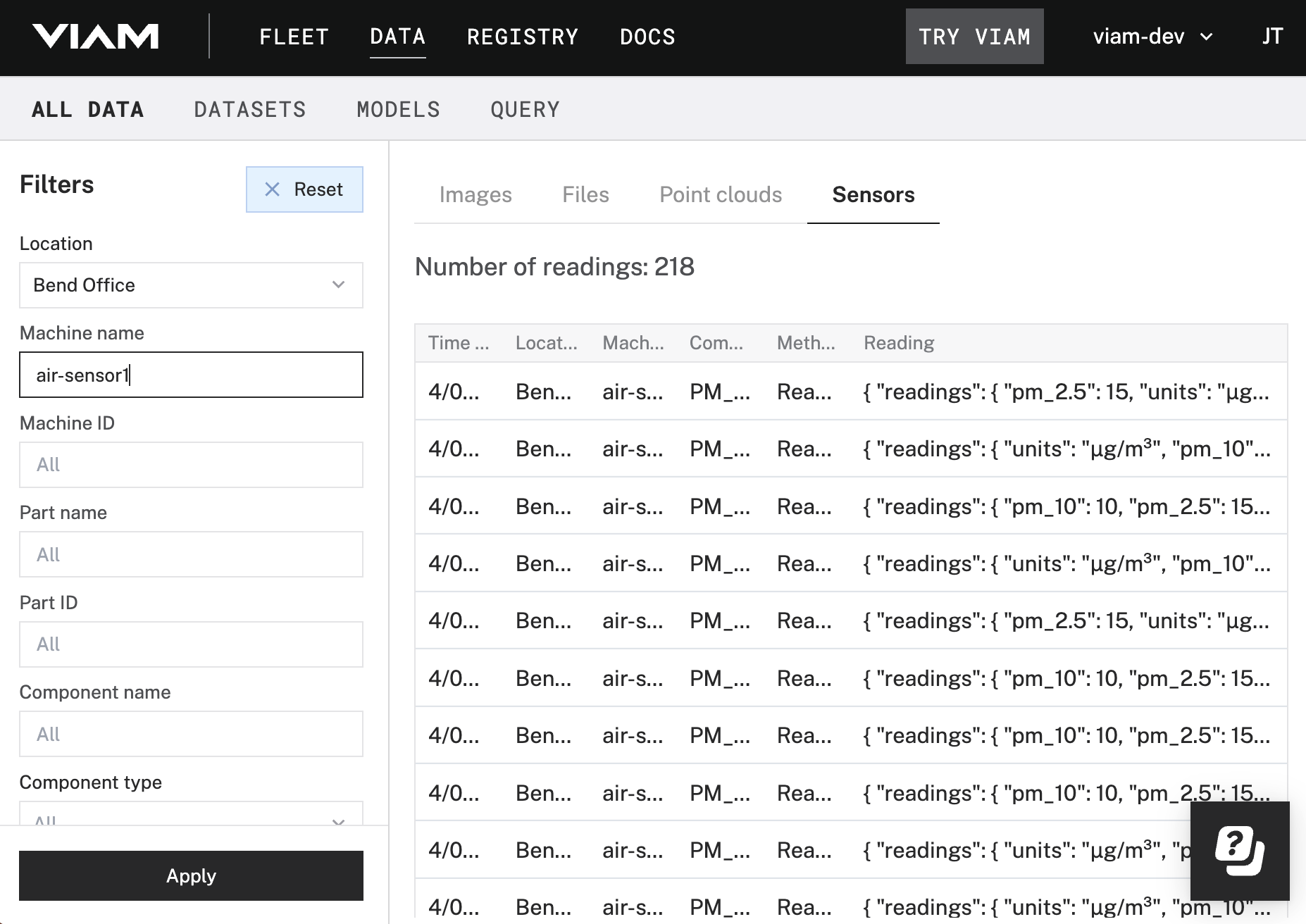Screen dimensions: 1306x924
Task: Go to the Datasets section
Action: click(250, 110)
